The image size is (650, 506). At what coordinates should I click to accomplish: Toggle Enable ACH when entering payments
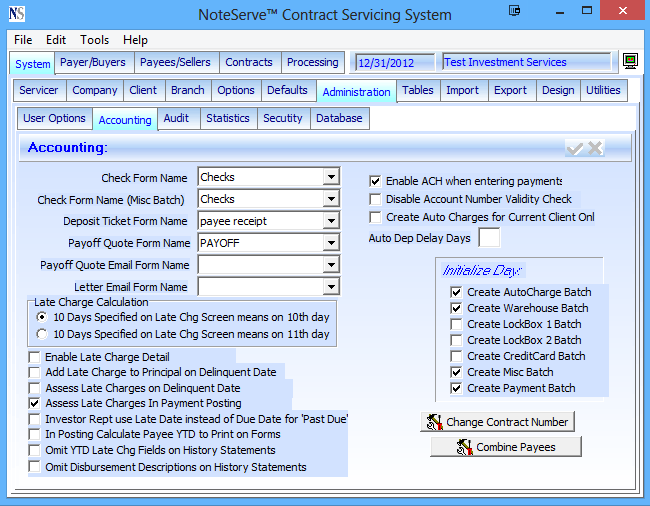(375, 181)
